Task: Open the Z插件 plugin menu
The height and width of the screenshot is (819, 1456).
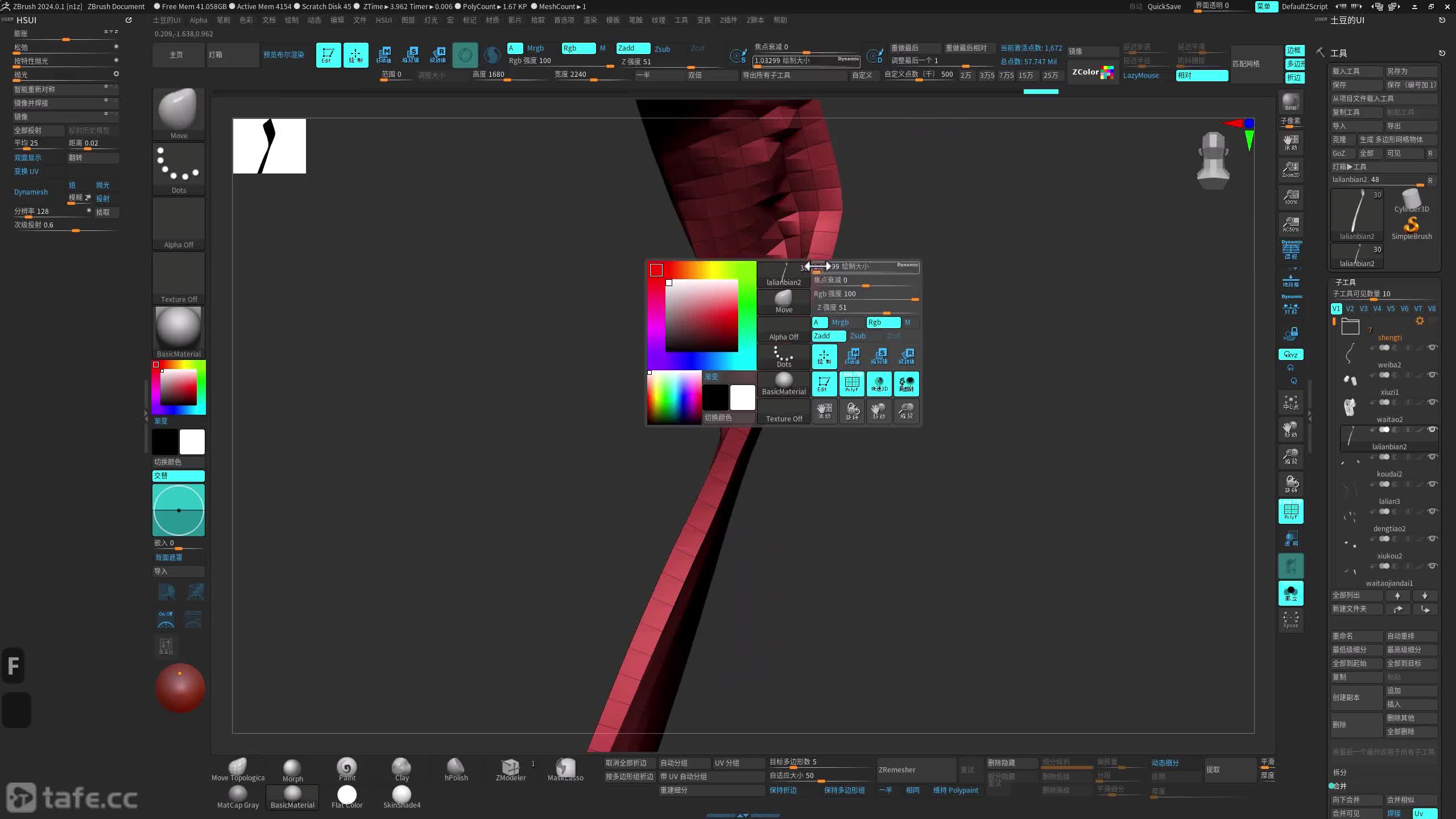Action: pos(729,20)
